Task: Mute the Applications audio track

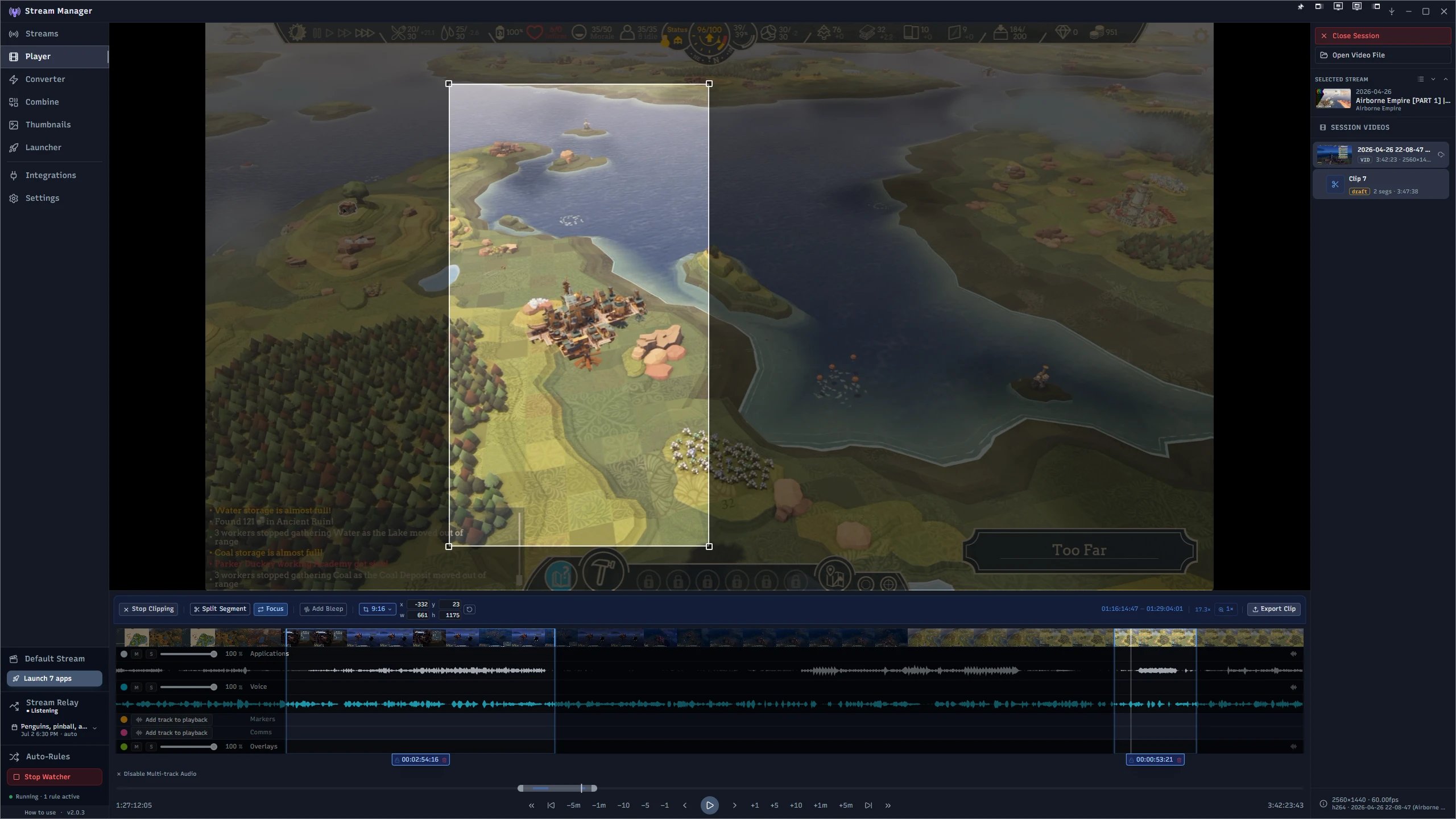Action: click(136, 654)
